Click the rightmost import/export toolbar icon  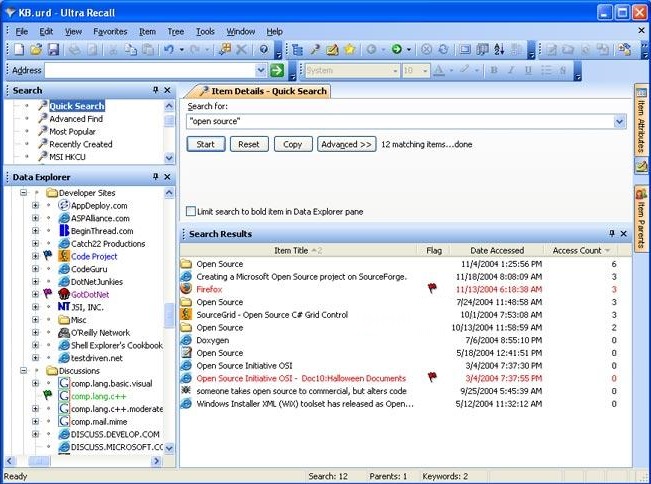624,49
